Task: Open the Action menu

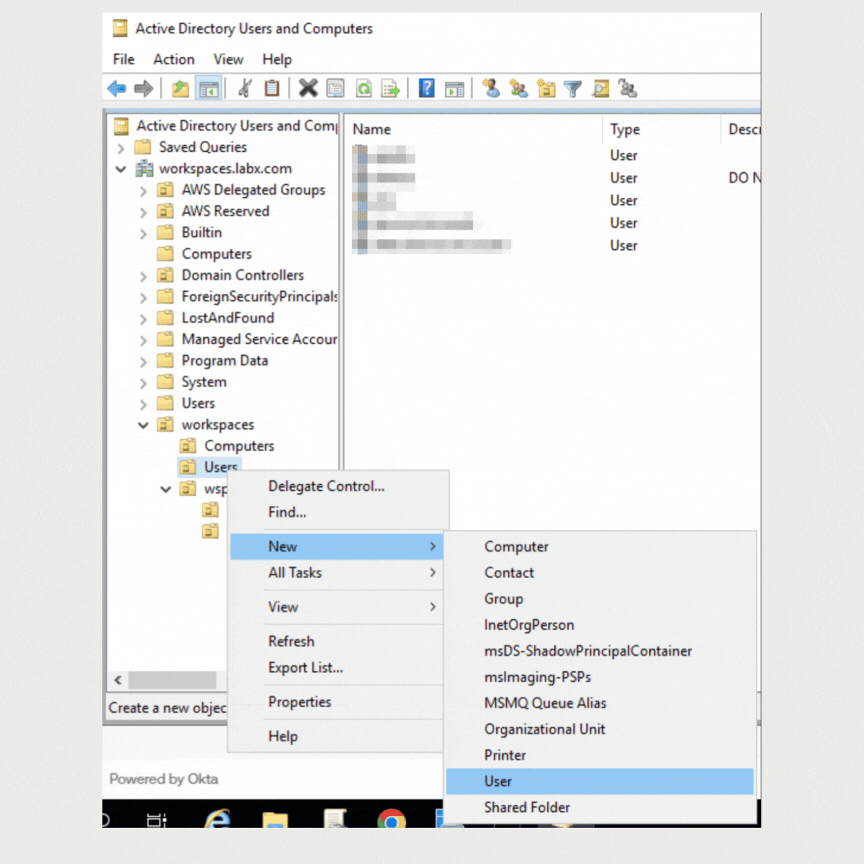Action: [174, 59]
